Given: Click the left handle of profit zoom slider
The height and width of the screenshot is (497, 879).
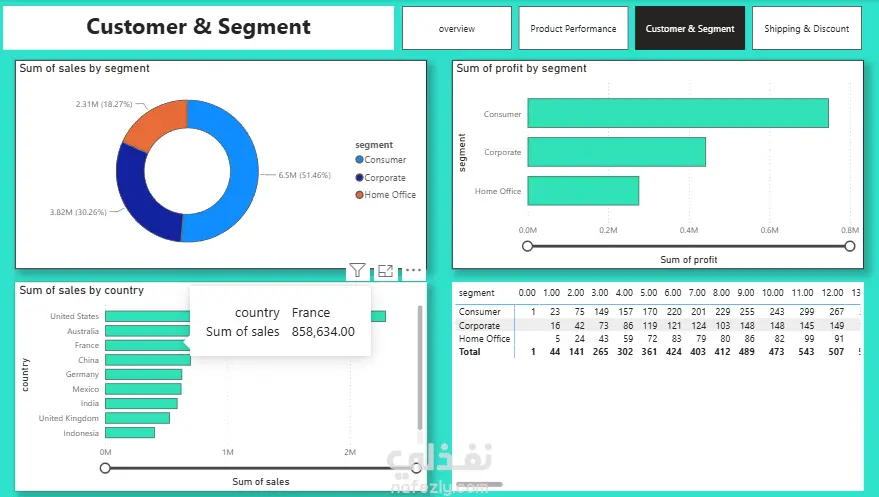Looking at the screenshot, I should [x=528, y=246].
